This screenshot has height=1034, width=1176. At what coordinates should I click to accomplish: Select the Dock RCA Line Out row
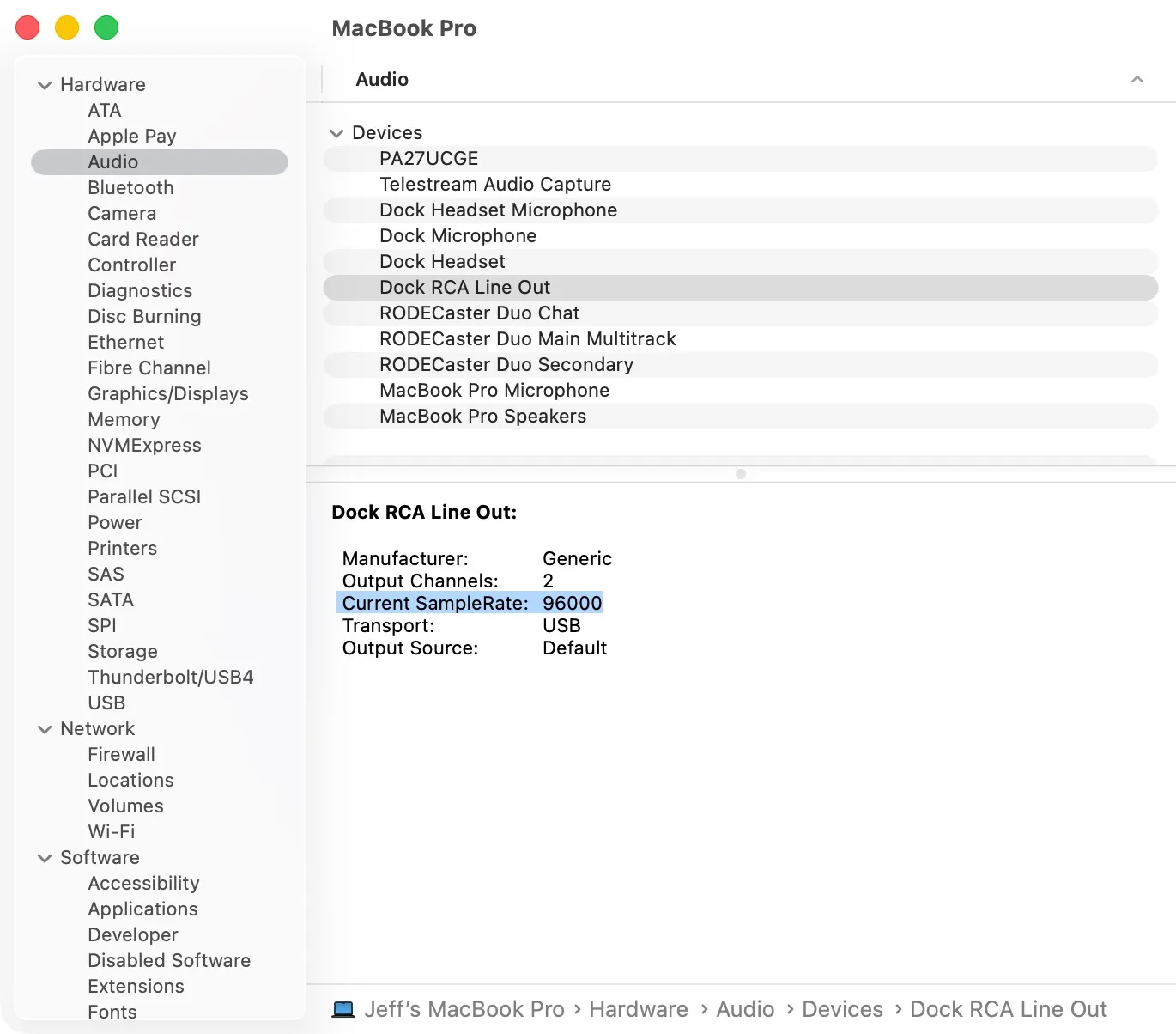click(741, 288)
